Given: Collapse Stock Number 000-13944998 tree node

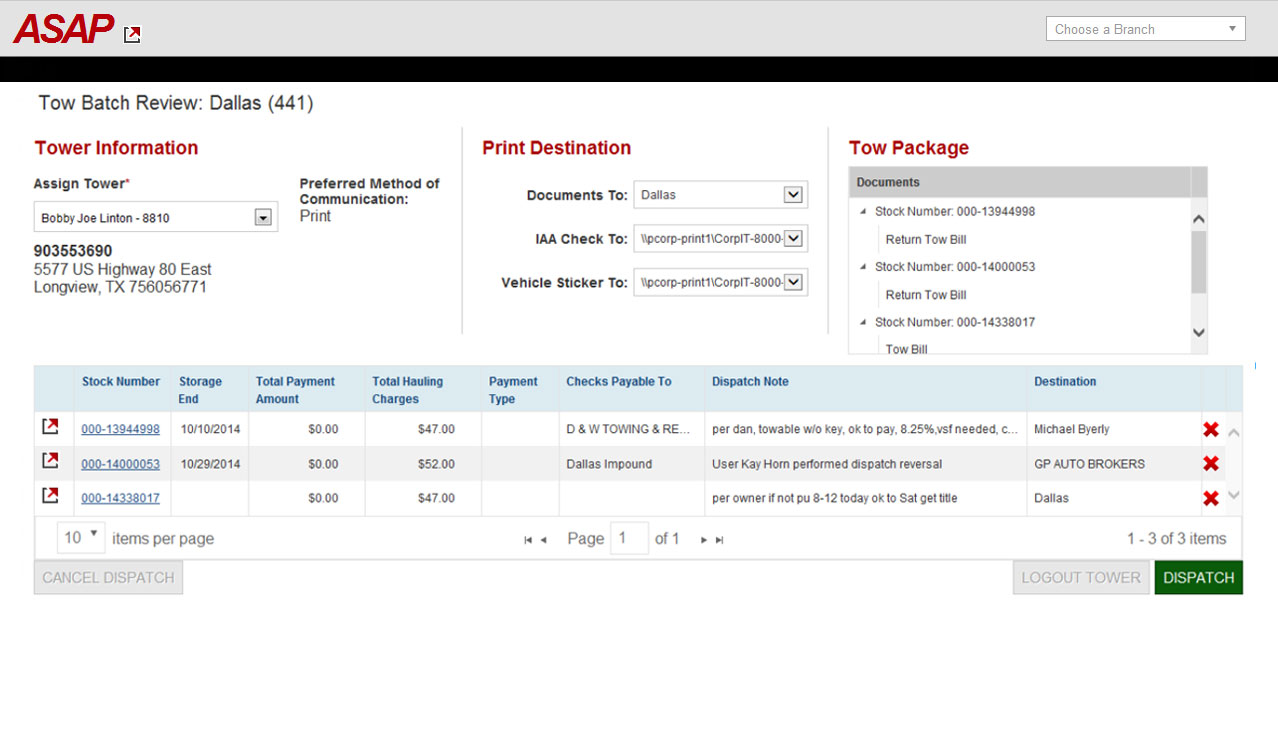Looking at the screenshot, I should click(x=863, y=212).
